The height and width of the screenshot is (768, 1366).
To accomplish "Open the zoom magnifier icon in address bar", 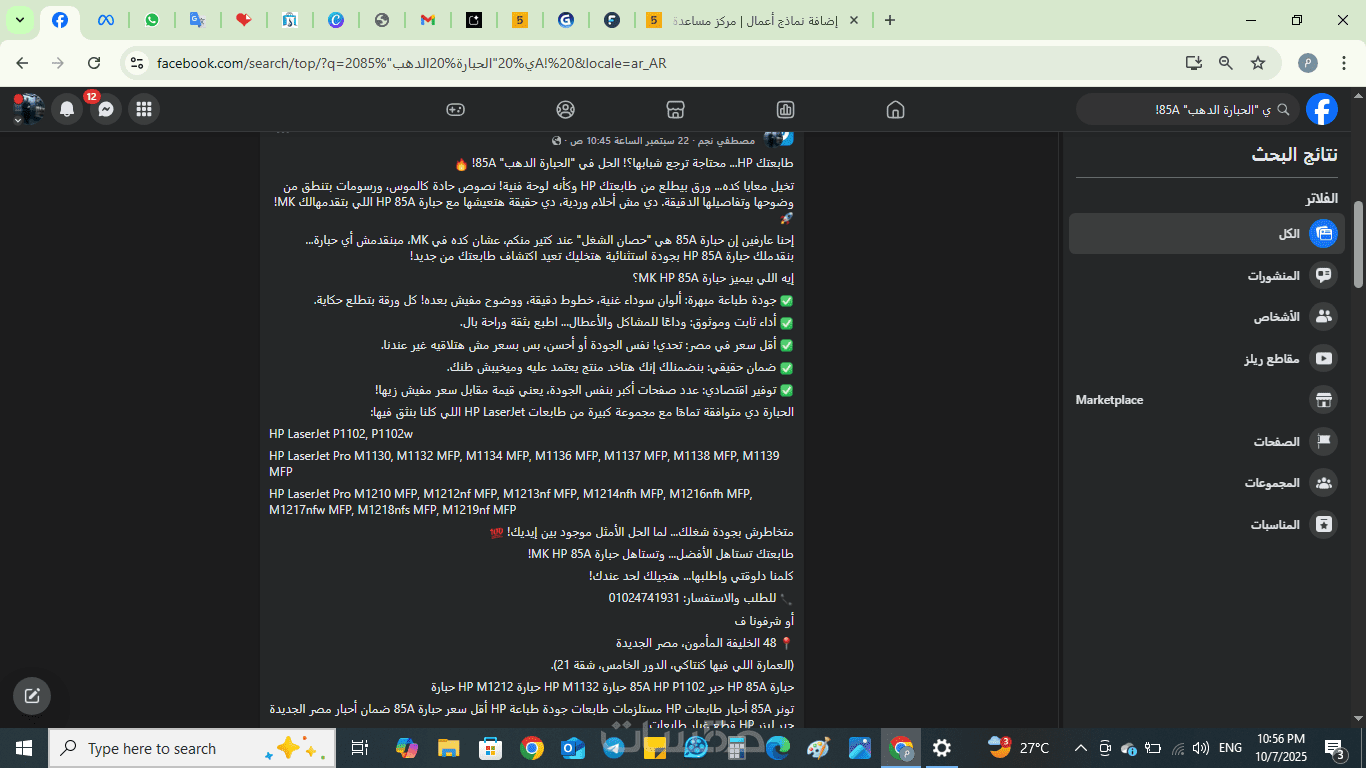I will [x=1225, y=63].
